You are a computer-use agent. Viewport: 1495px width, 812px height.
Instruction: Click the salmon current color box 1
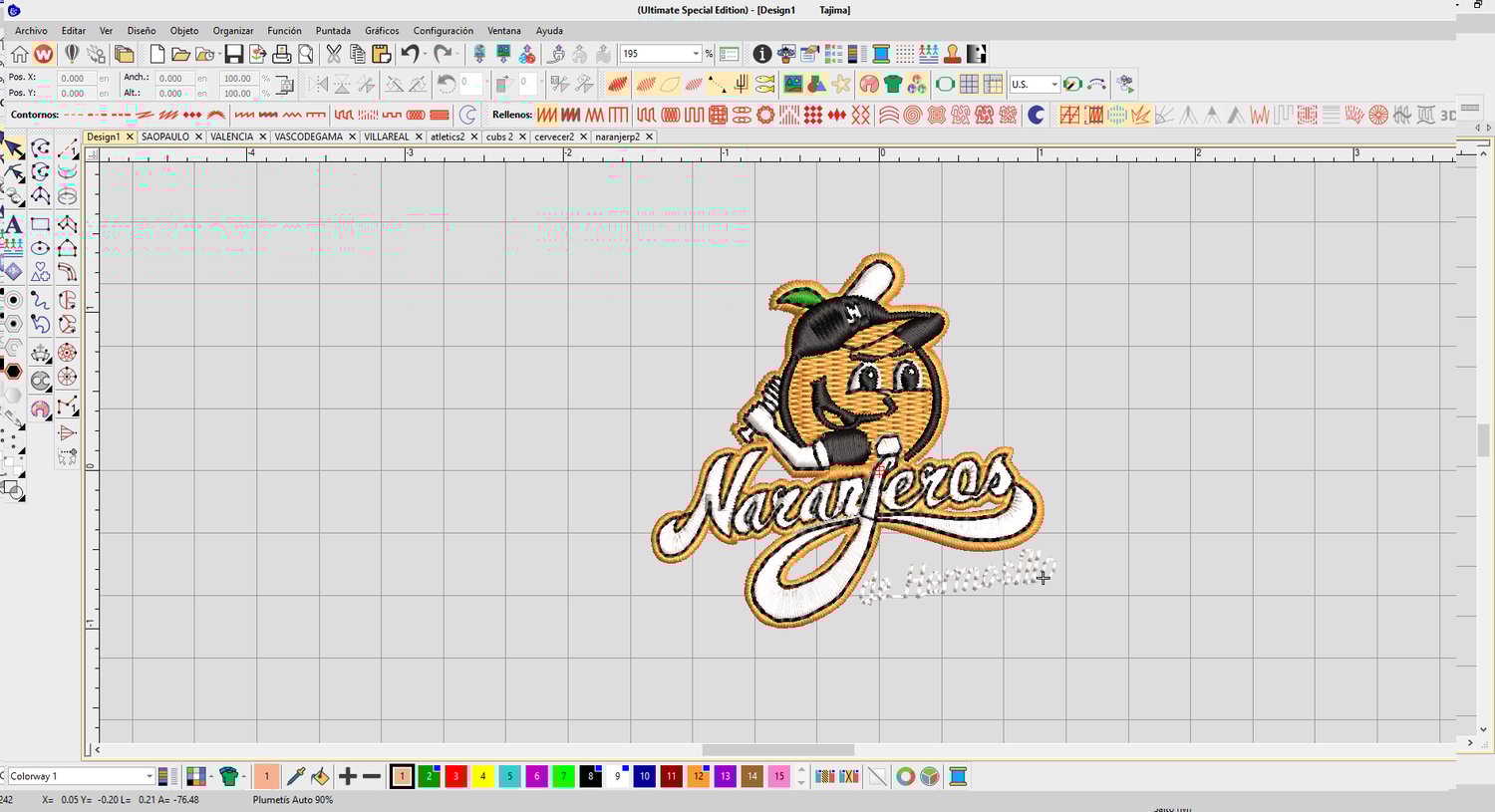pyautogui.click(x=266, y=776)
